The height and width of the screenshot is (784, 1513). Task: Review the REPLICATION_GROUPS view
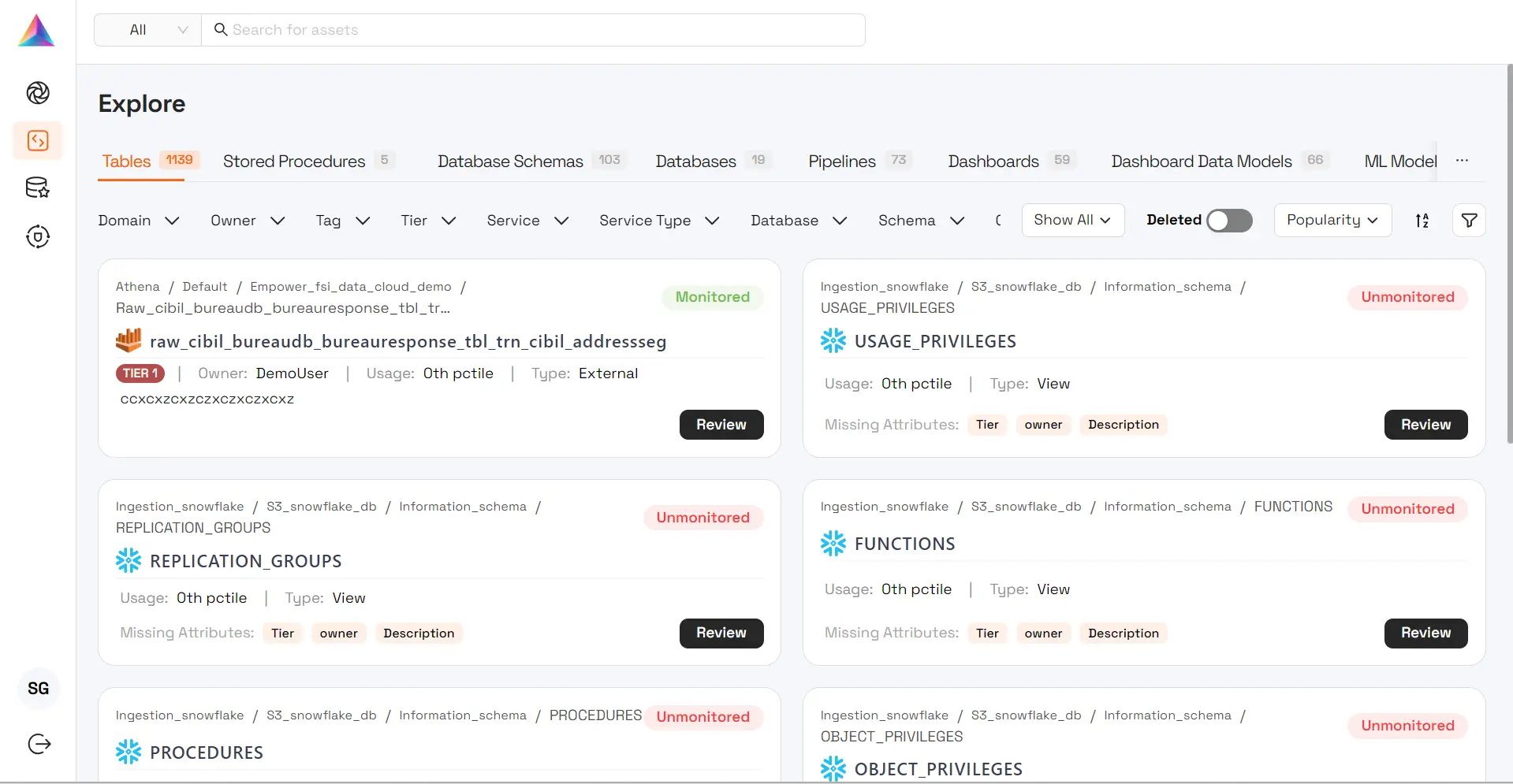point(721,633)
